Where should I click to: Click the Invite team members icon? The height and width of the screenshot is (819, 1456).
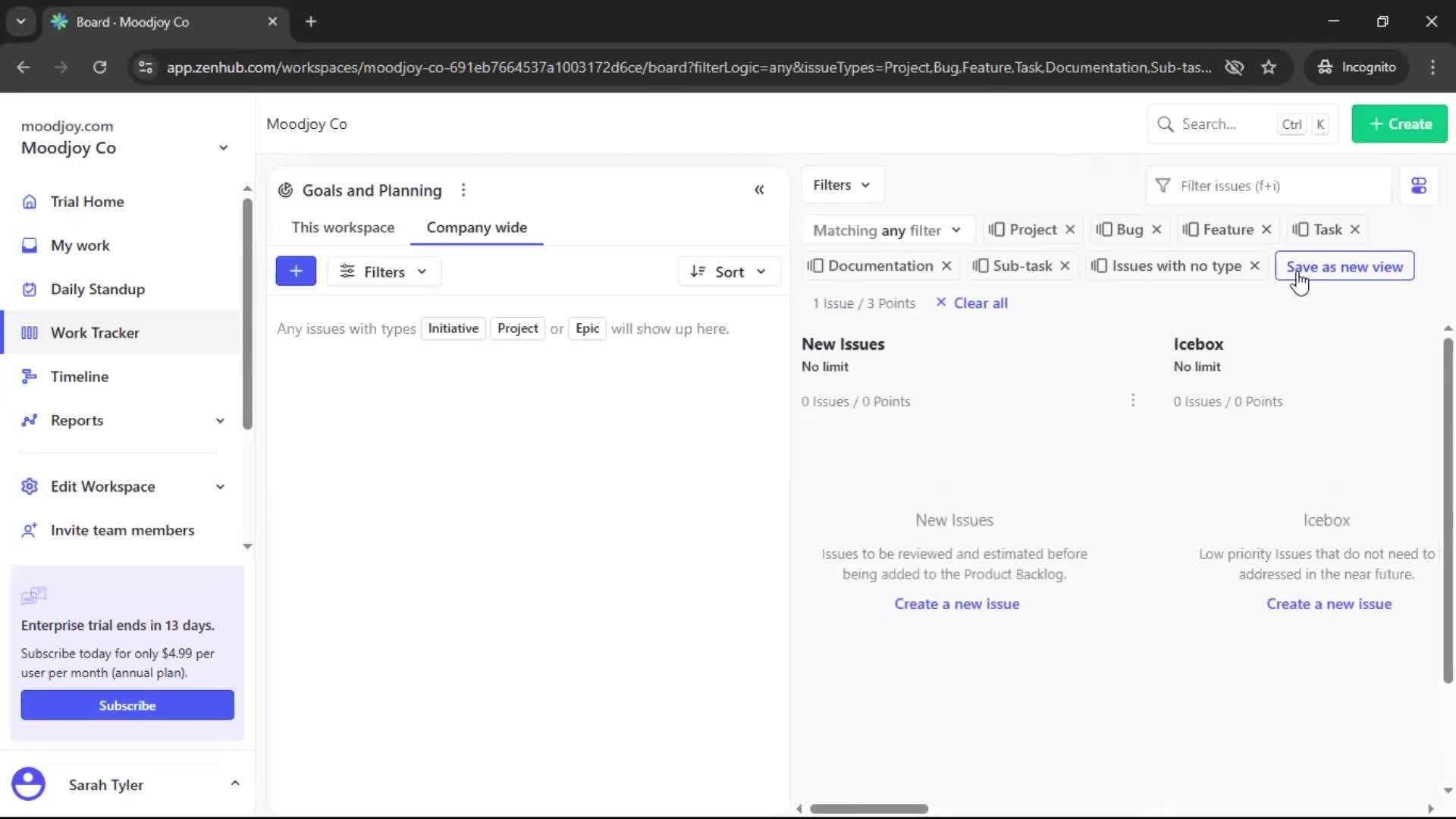(29, 530)
